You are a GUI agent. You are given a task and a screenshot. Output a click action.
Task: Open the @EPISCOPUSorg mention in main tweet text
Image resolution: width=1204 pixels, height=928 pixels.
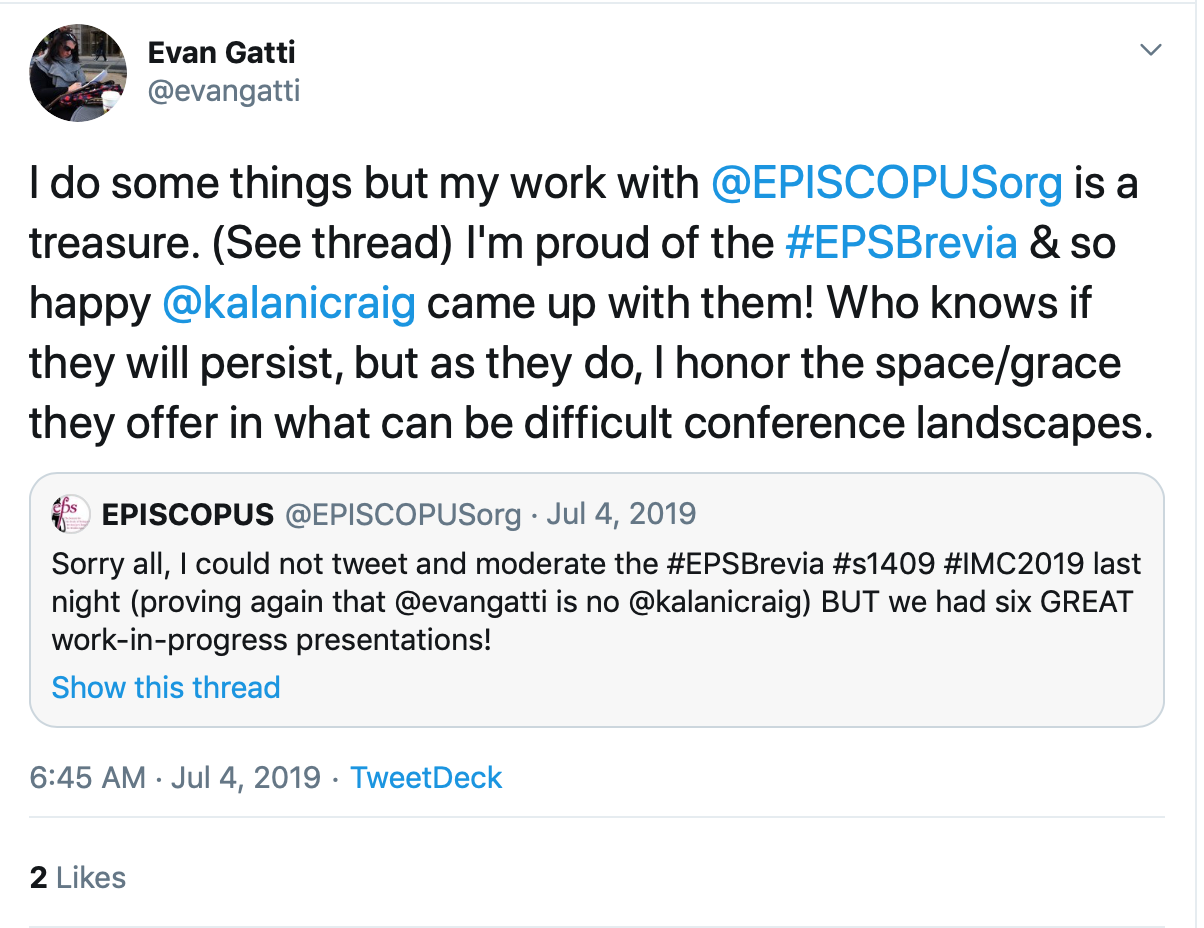886,184
